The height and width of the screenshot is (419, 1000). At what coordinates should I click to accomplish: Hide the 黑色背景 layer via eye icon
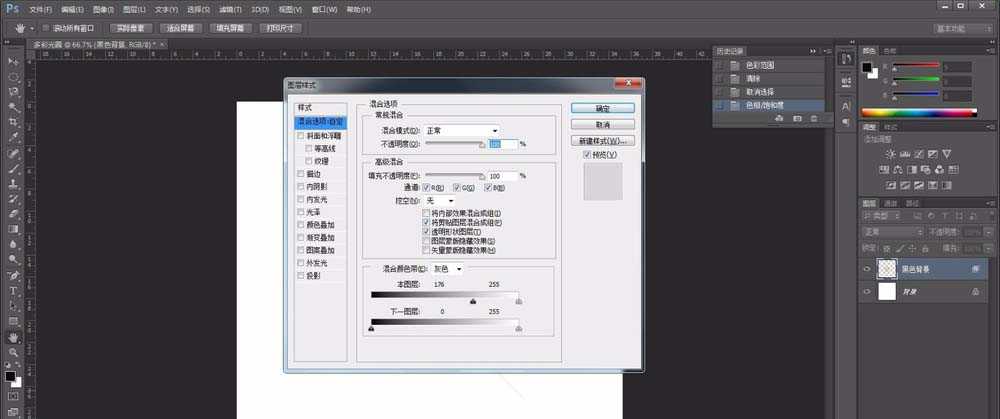(867, 269)
